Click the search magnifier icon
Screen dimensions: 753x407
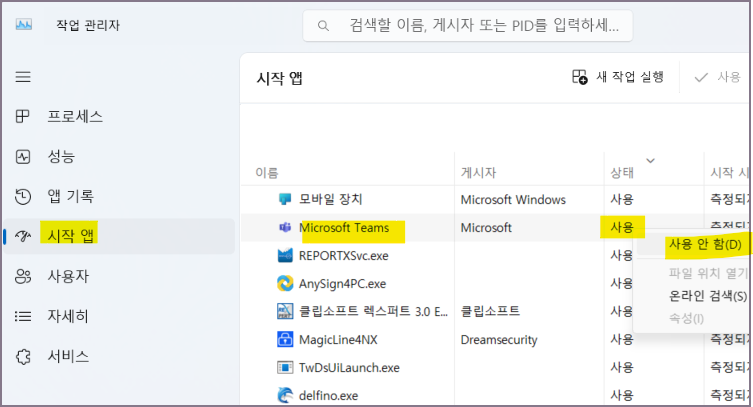[x=323, y=25]
